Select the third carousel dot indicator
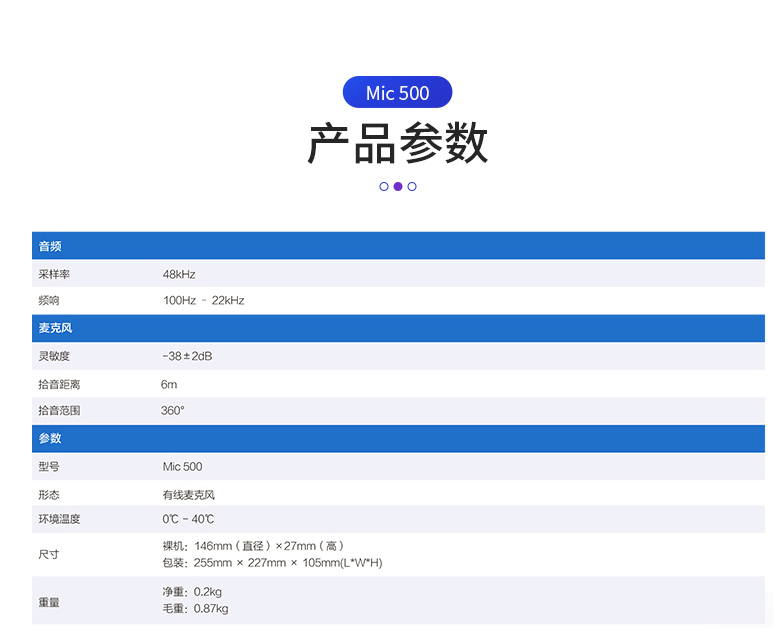The image size is (781, 641). tap(412, 186)
